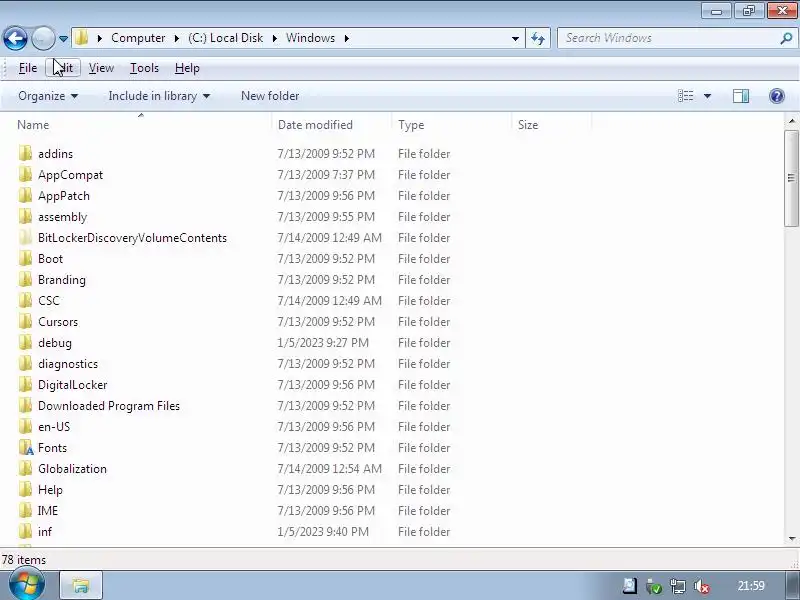
Task: Click the en-US folder name
Action: (x=54, y=427)
